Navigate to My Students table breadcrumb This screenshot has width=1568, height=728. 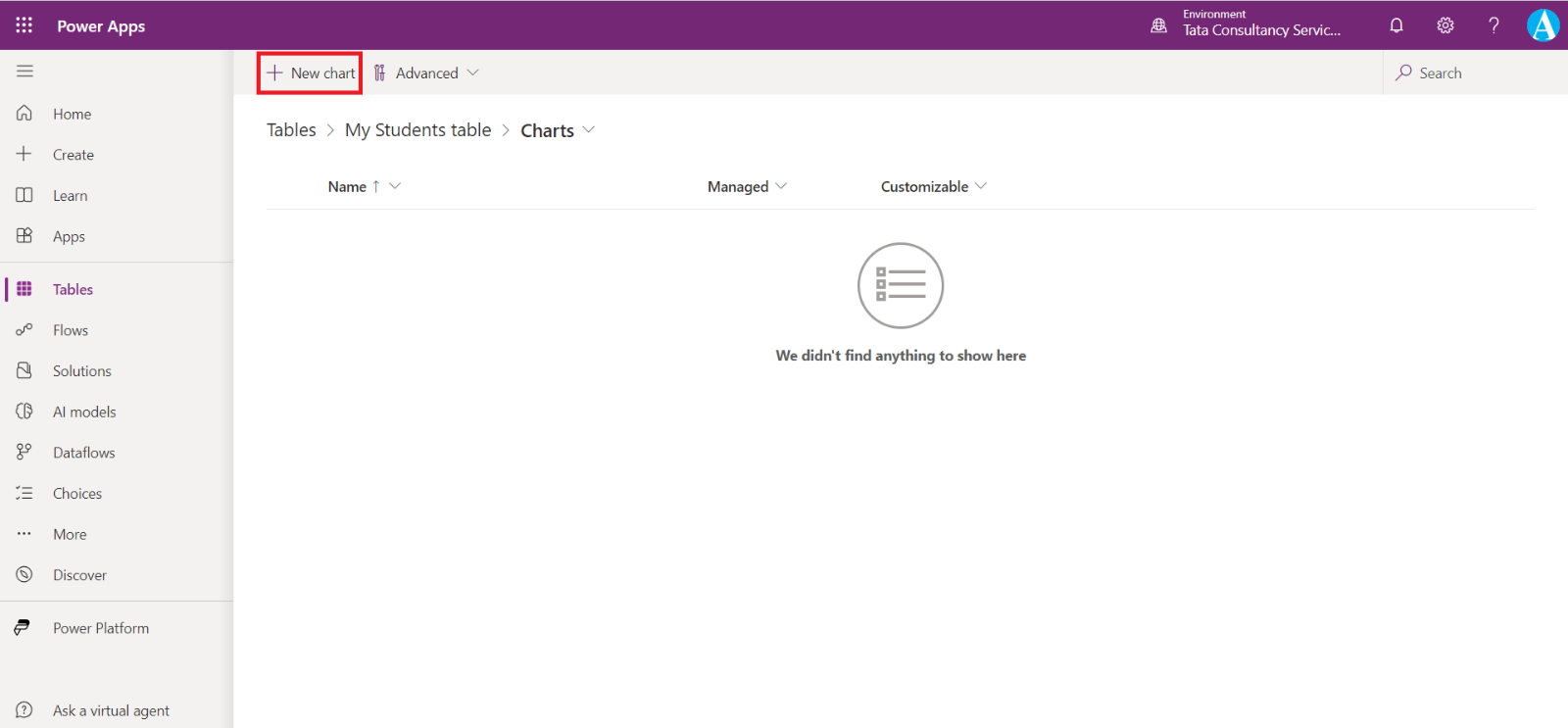coord(417,130)
